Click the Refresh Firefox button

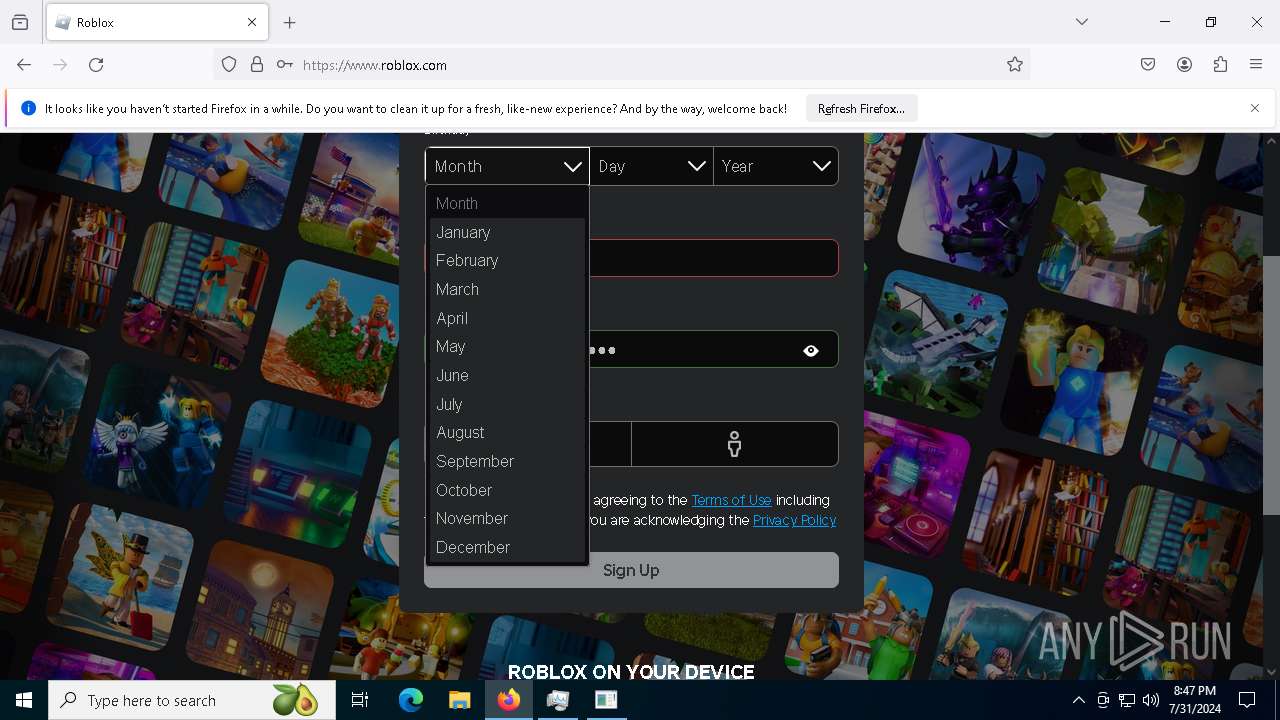[x=861, y=109]
